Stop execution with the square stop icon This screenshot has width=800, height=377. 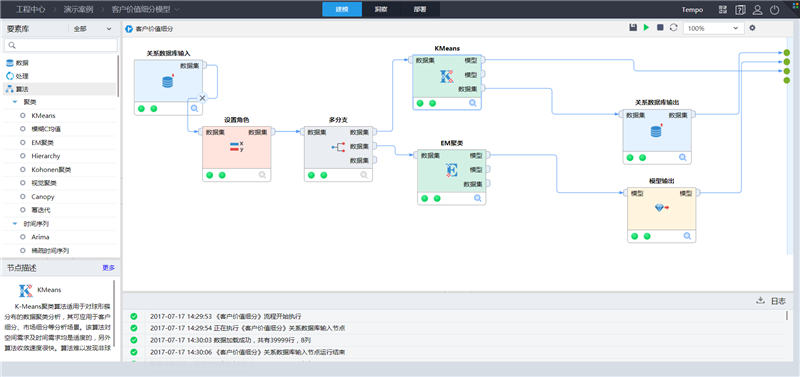(x=660, y=28)
